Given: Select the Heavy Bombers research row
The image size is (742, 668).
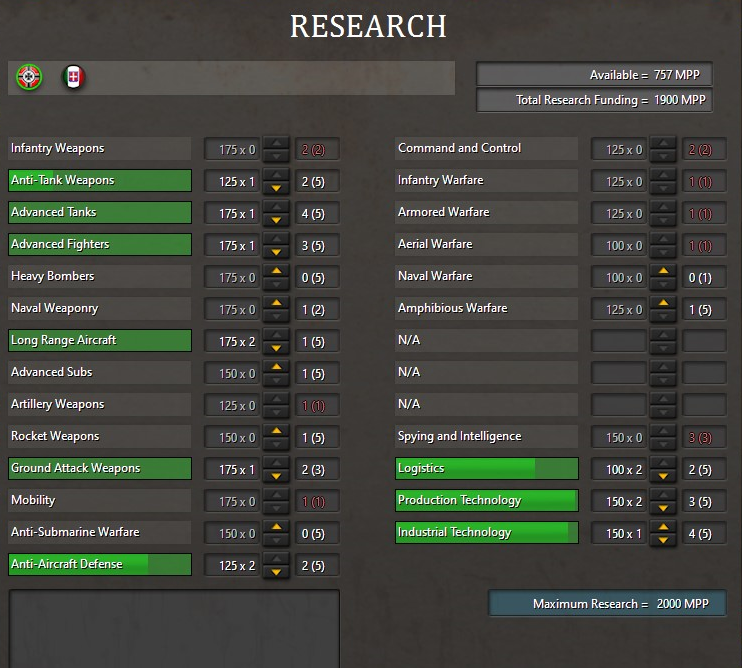Looking at the screenshot, I should point(100,276).
